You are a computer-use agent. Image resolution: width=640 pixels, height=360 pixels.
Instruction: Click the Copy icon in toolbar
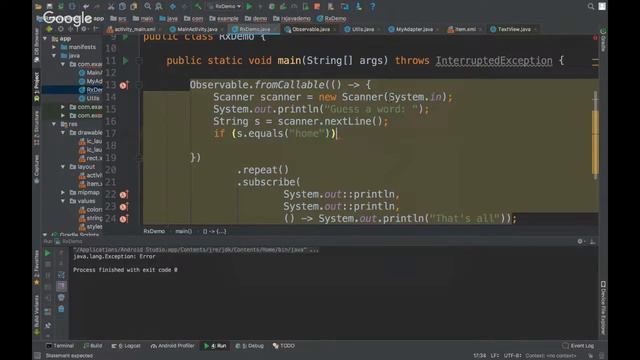click(x=122, y=7)
